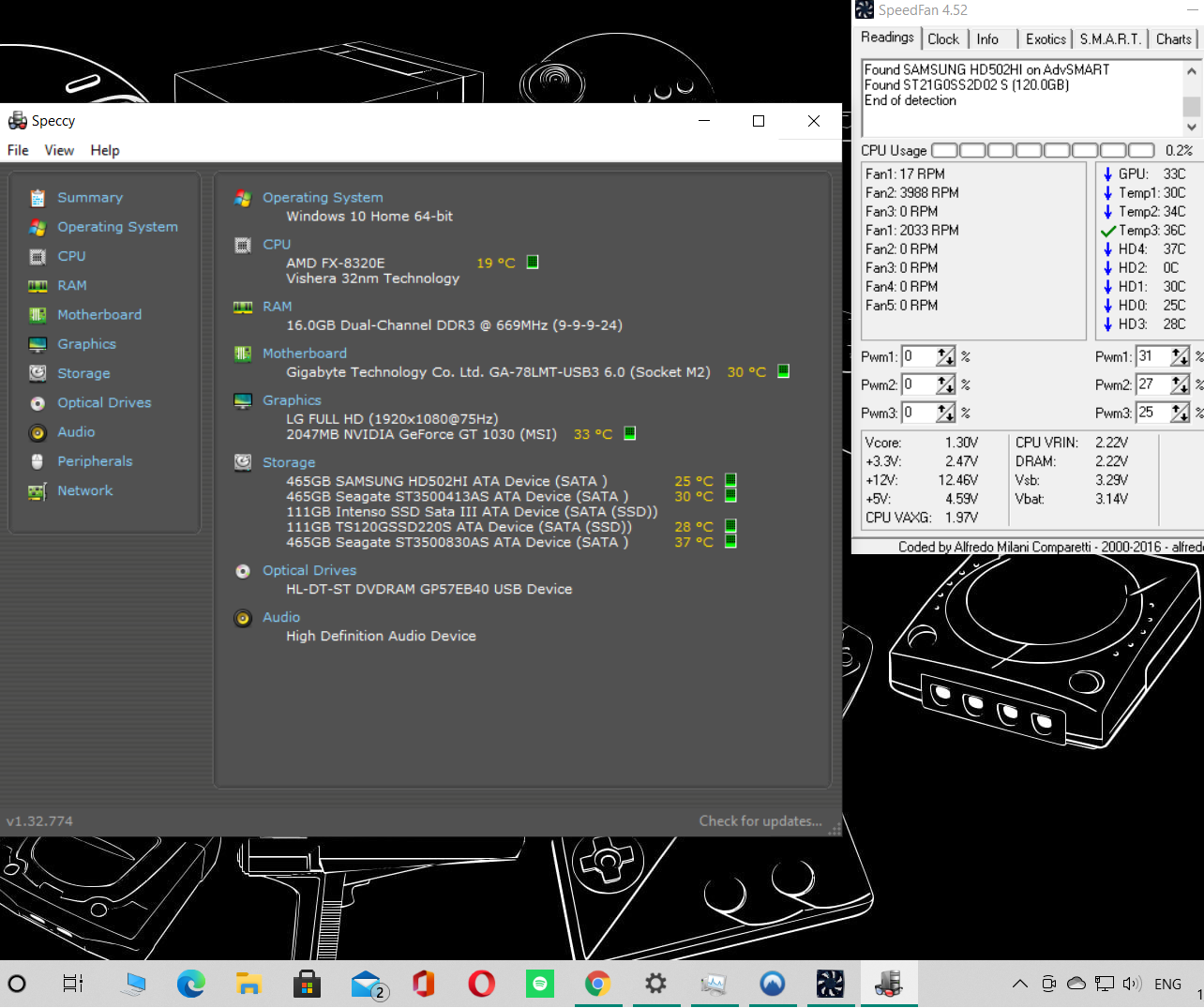Click the Storage drive icon in sidebar
This screenshot has width=1204, height=1008.
click(38, 373)
